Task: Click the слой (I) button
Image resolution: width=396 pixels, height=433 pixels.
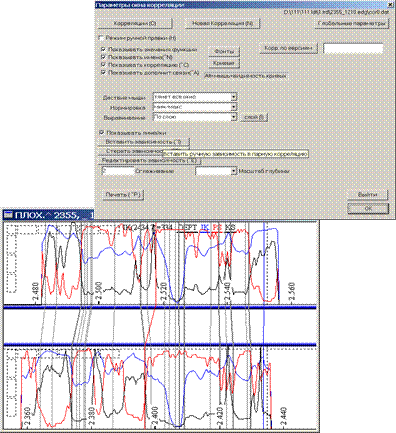Action: [254, 118]
